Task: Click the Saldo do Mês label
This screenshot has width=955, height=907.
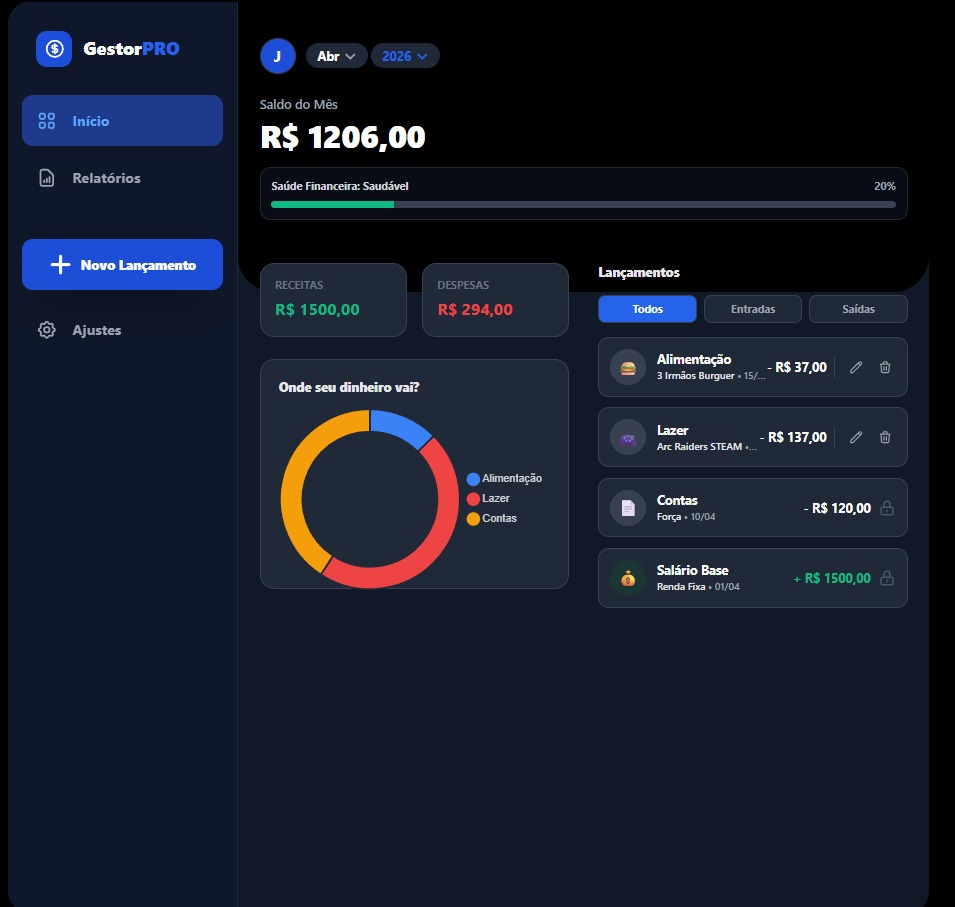Action: point(298,104)
